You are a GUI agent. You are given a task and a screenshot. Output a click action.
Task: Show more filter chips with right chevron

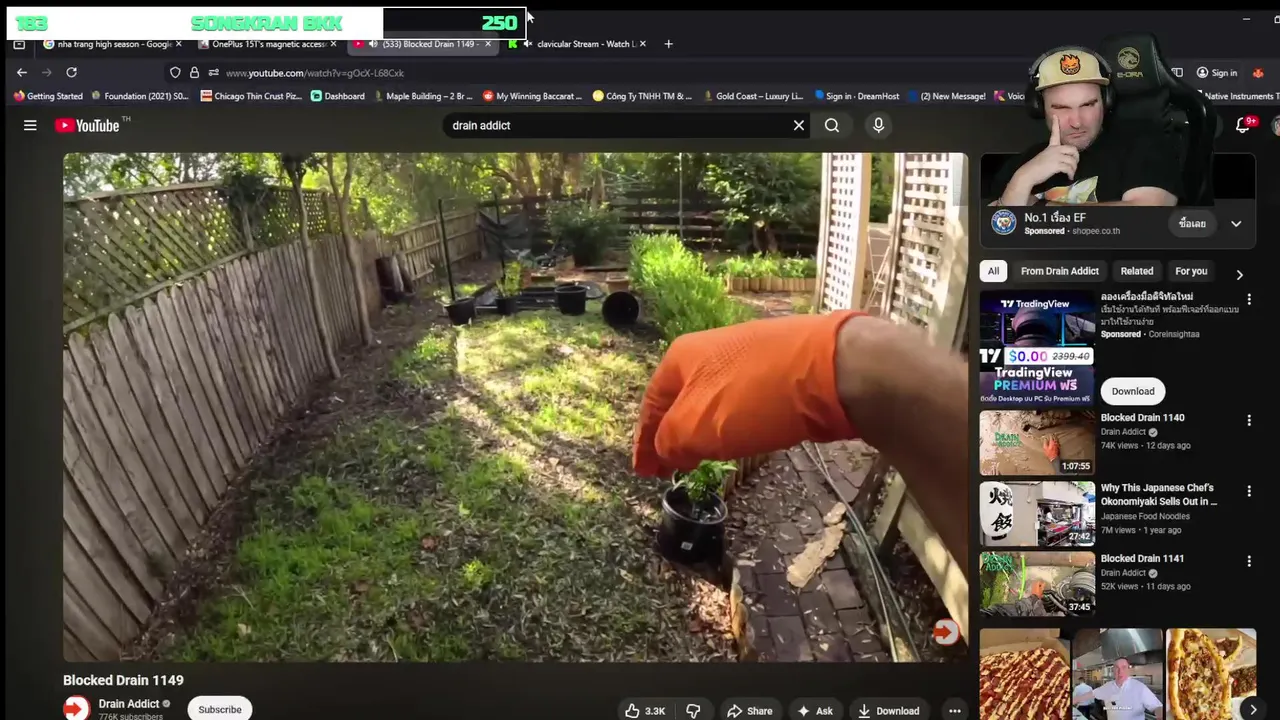(x=1239, y=274)
